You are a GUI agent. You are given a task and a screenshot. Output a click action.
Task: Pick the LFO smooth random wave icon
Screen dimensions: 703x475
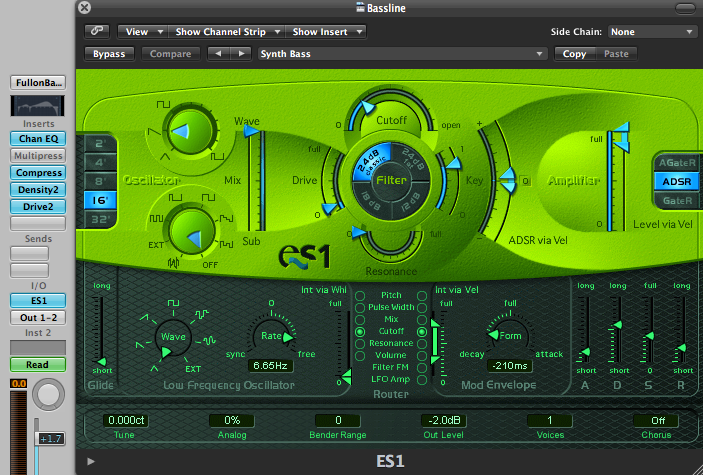209,340
